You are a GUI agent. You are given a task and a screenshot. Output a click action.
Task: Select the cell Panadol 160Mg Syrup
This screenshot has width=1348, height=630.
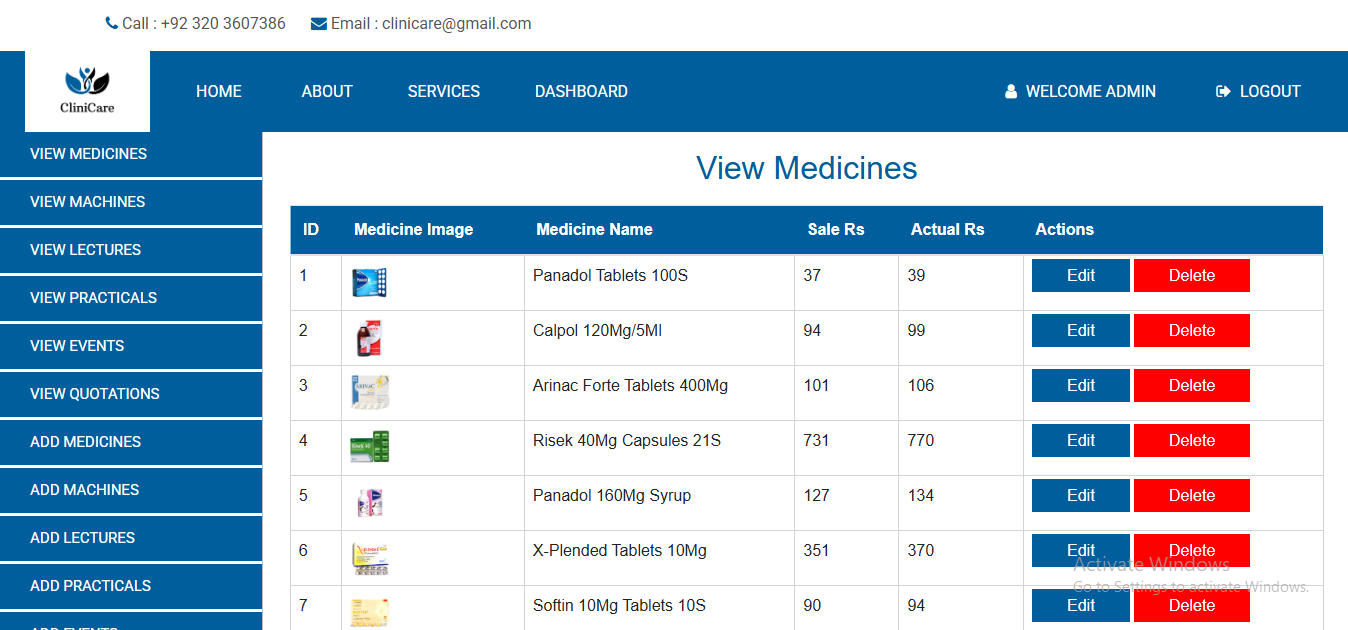tap(612, 495)
